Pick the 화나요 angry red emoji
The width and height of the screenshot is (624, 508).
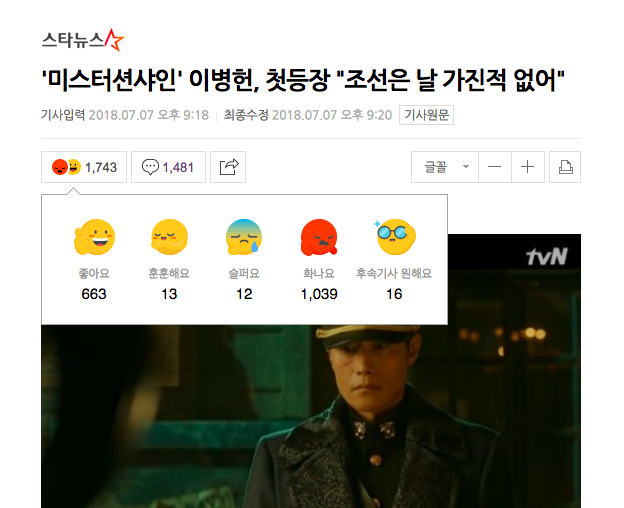[x=319, y=237]
